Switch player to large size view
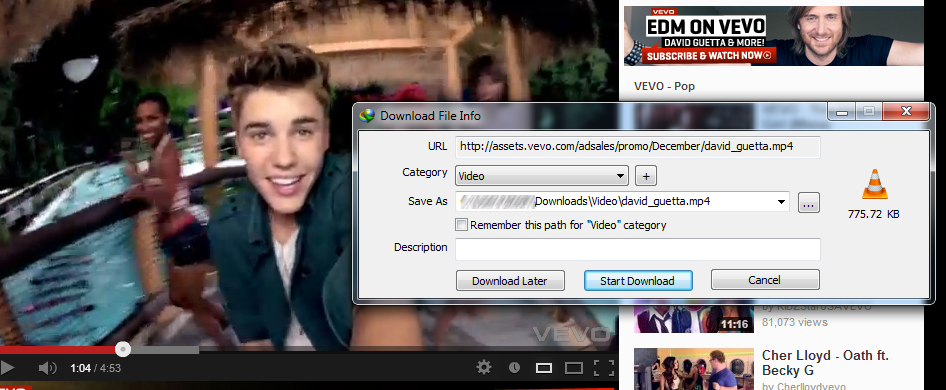The width and height of the screenshot is (946, 390). 573,368
